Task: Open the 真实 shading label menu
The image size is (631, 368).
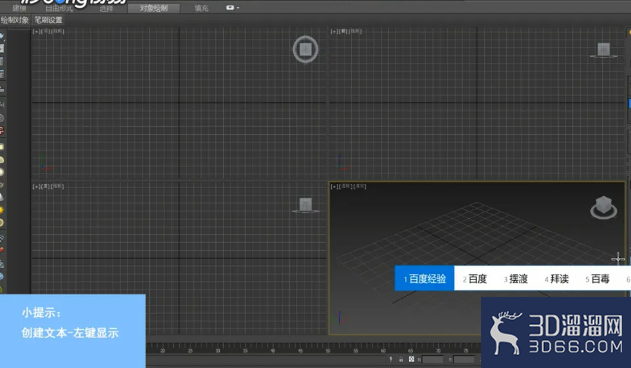Action: coord(360,186)
